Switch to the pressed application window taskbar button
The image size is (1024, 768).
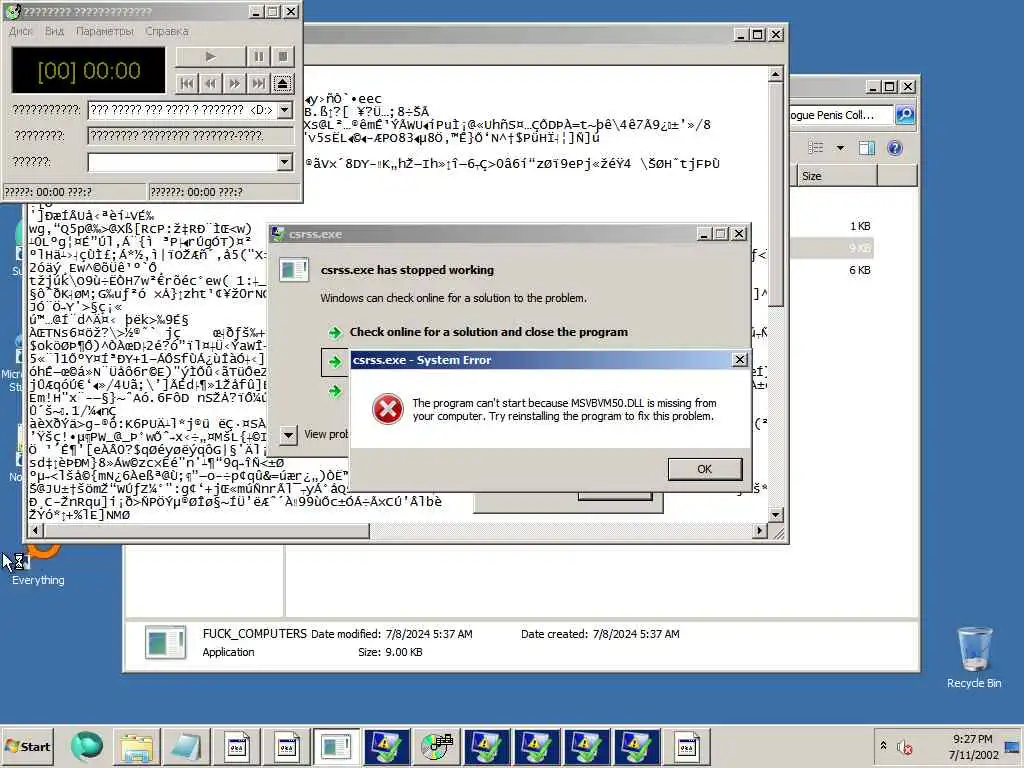336,747
